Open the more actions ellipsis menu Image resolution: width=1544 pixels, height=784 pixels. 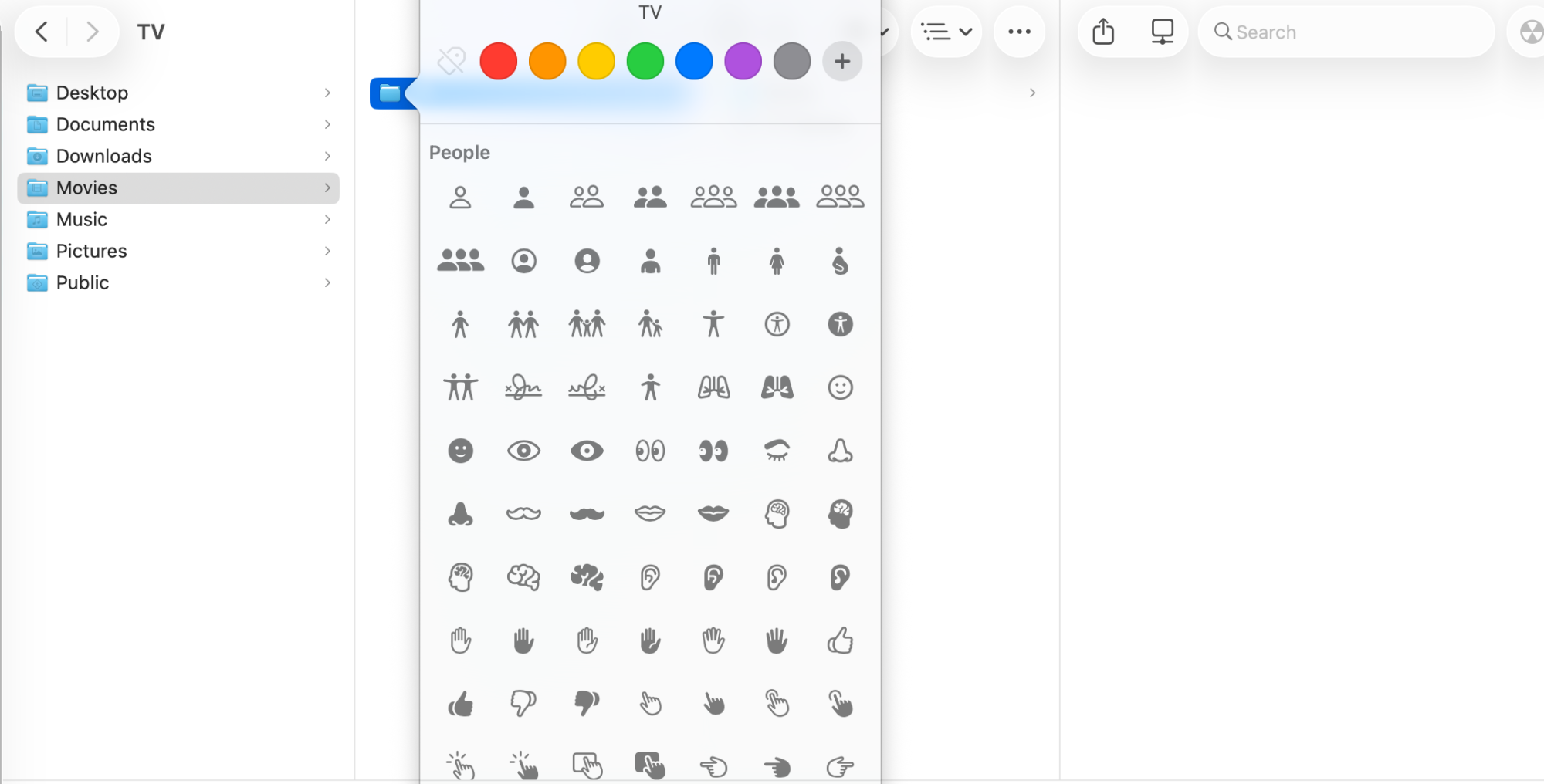1019,32
